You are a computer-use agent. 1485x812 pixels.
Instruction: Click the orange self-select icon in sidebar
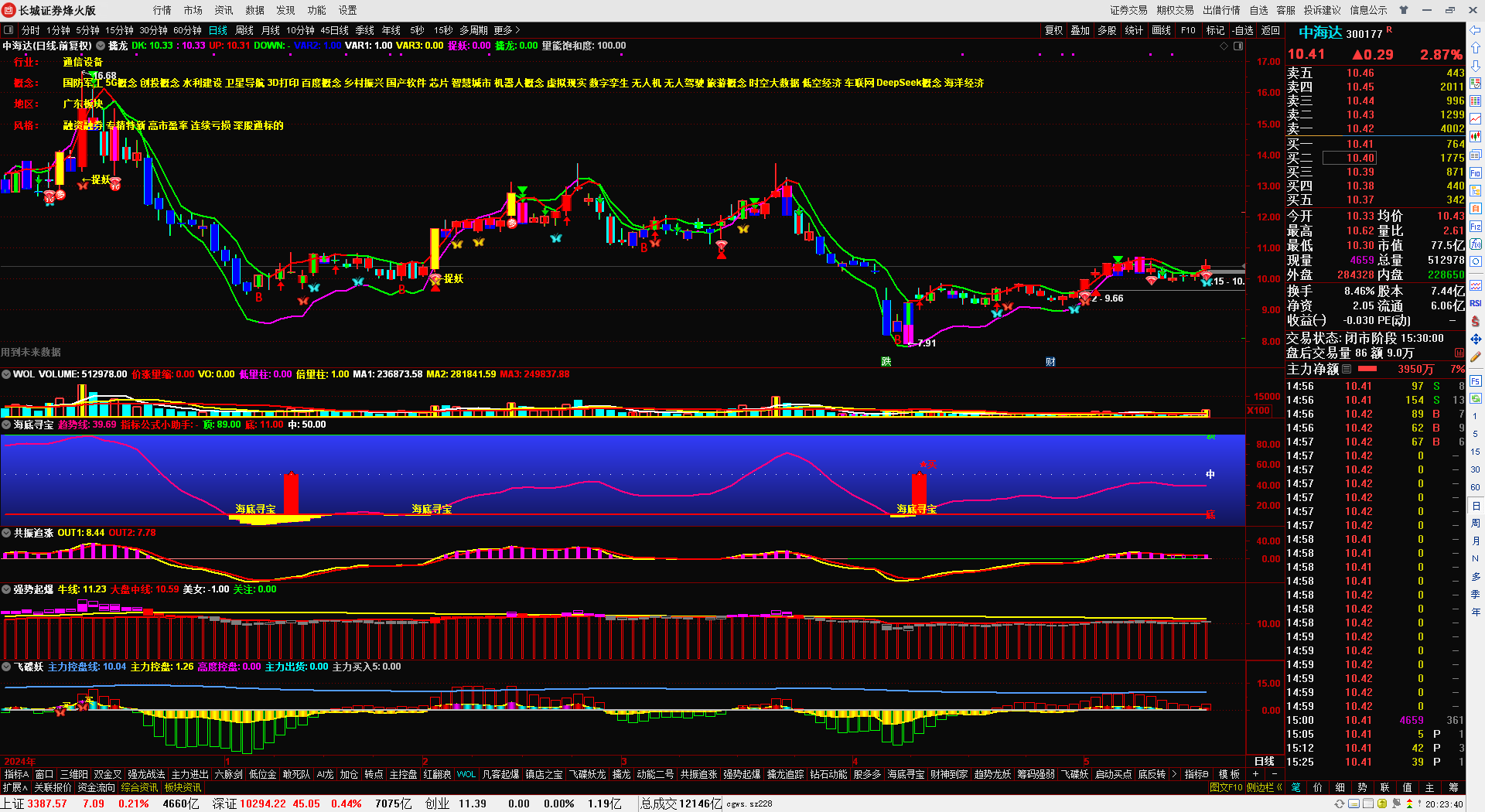point(1476,208)
